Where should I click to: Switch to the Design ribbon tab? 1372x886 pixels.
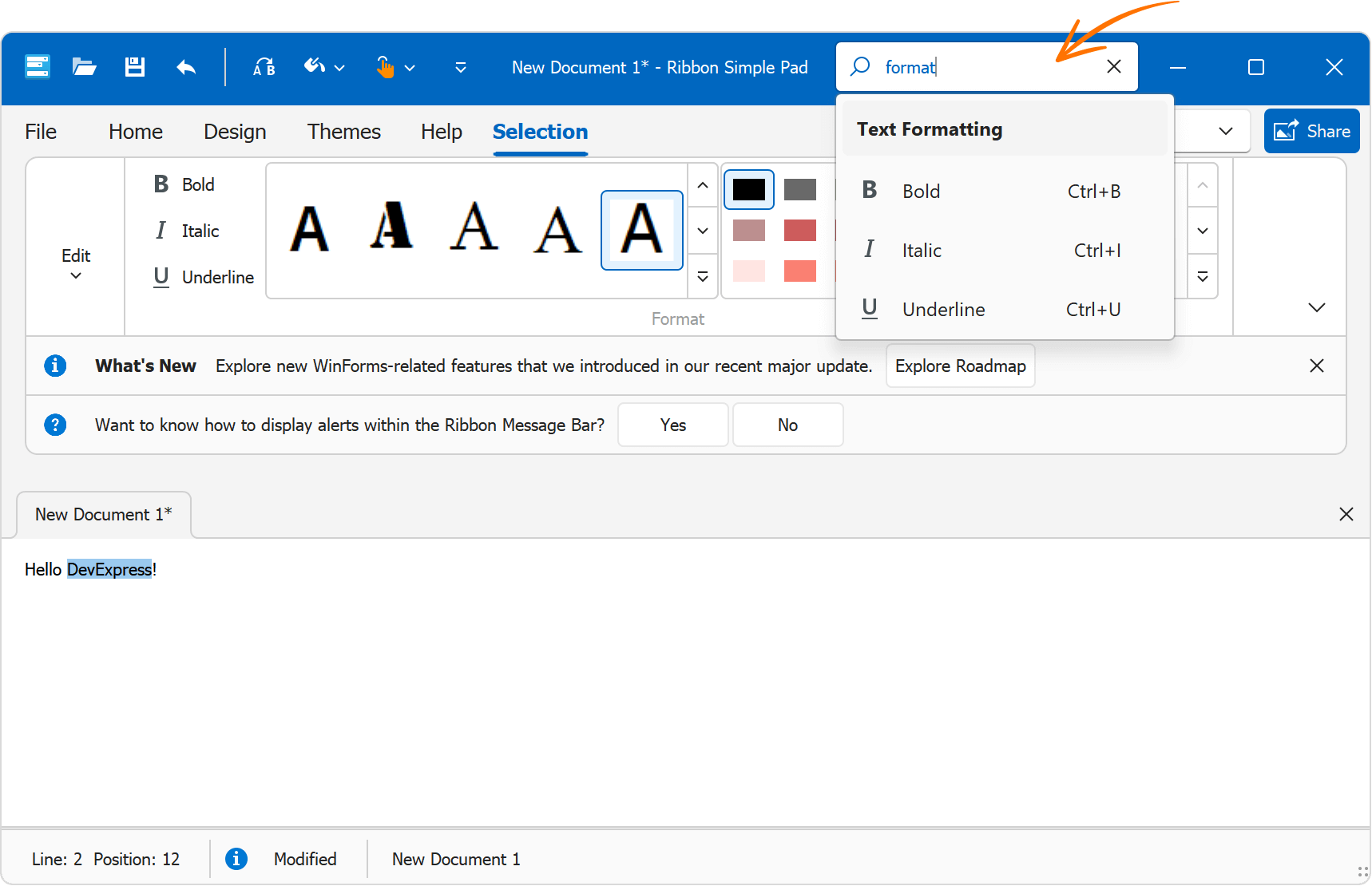pos(235,131)
